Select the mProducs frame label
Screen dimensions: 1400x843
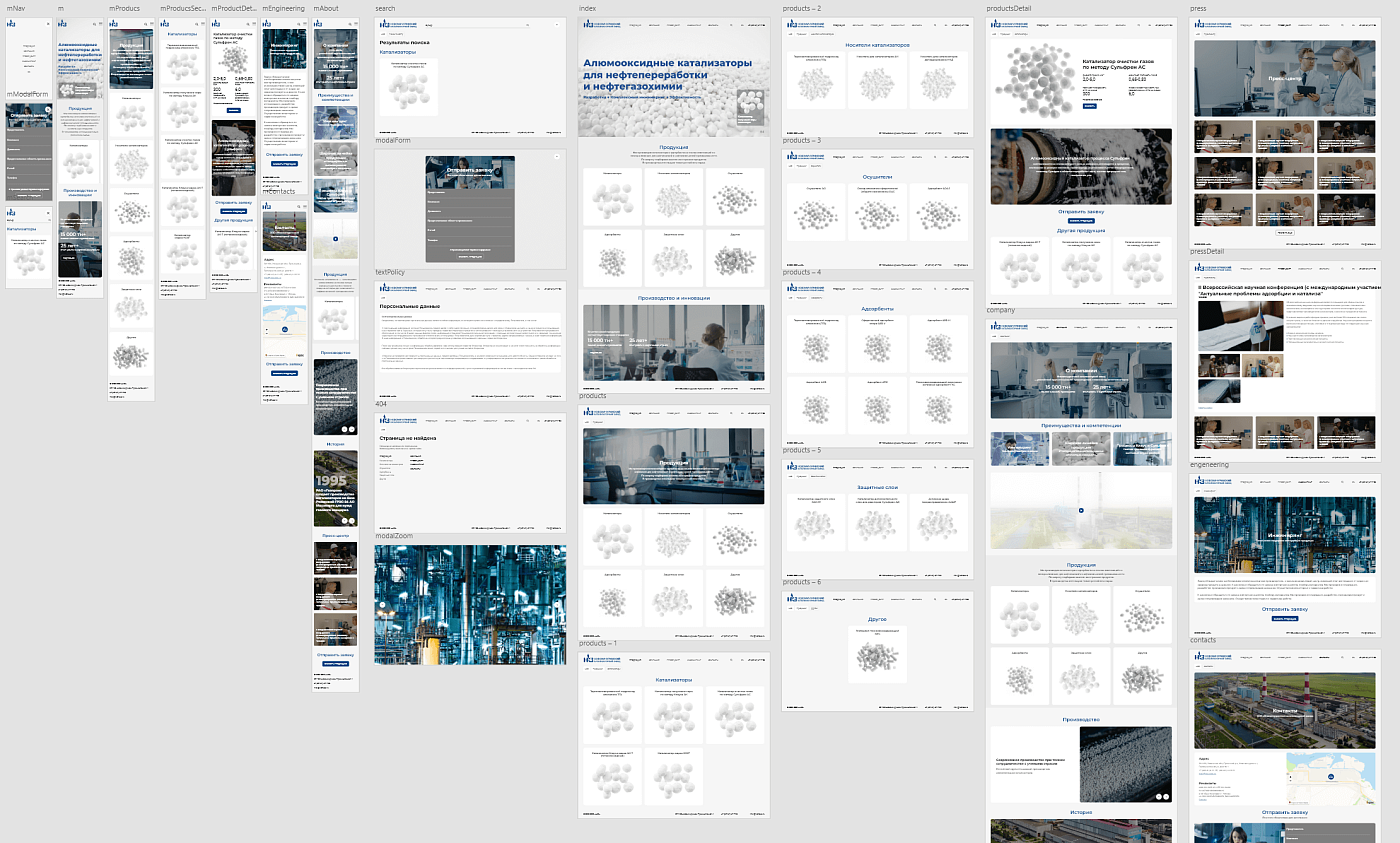point(124,8)
